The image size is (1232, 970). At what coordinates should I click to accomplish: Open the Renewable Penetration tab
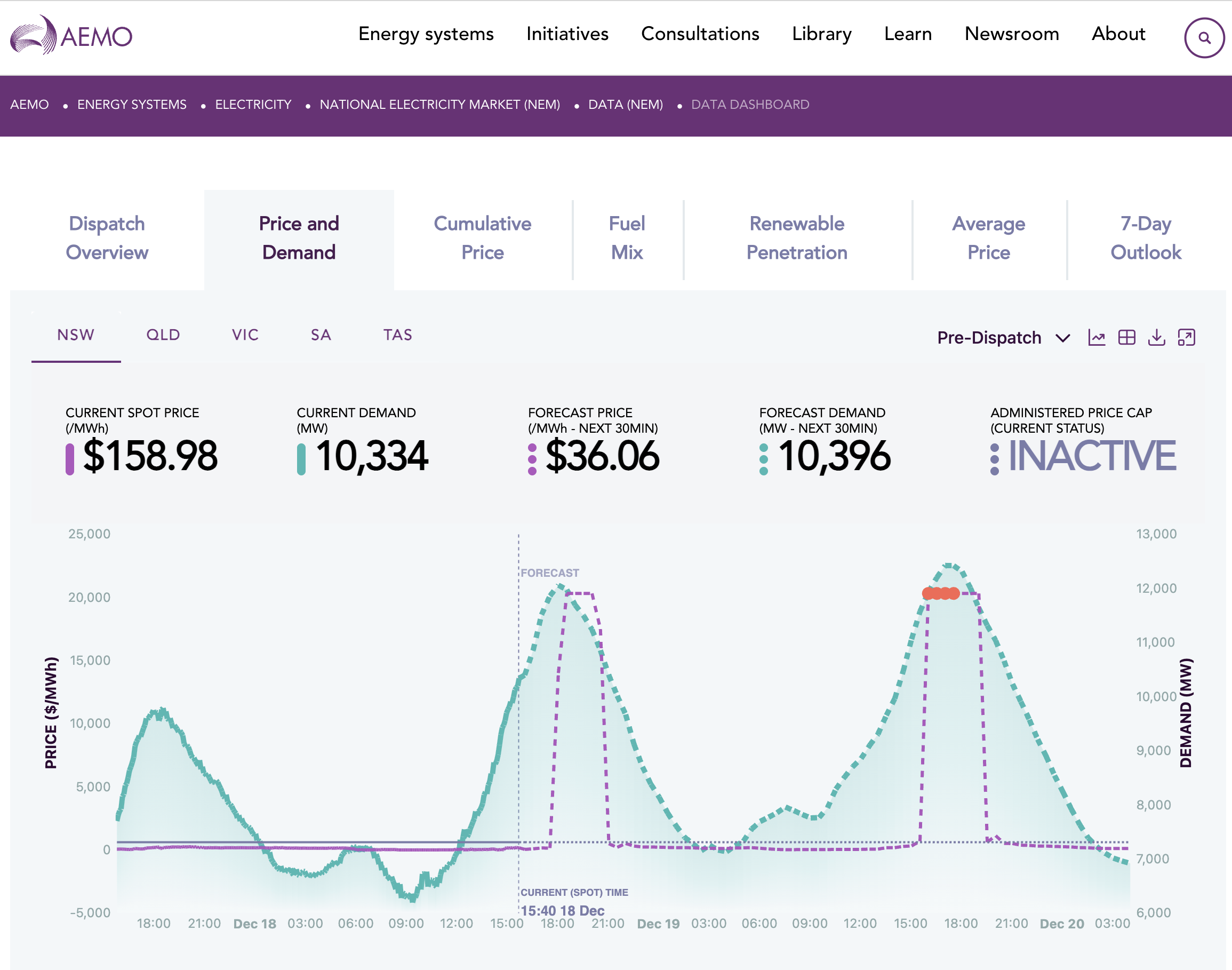[797, 238]
